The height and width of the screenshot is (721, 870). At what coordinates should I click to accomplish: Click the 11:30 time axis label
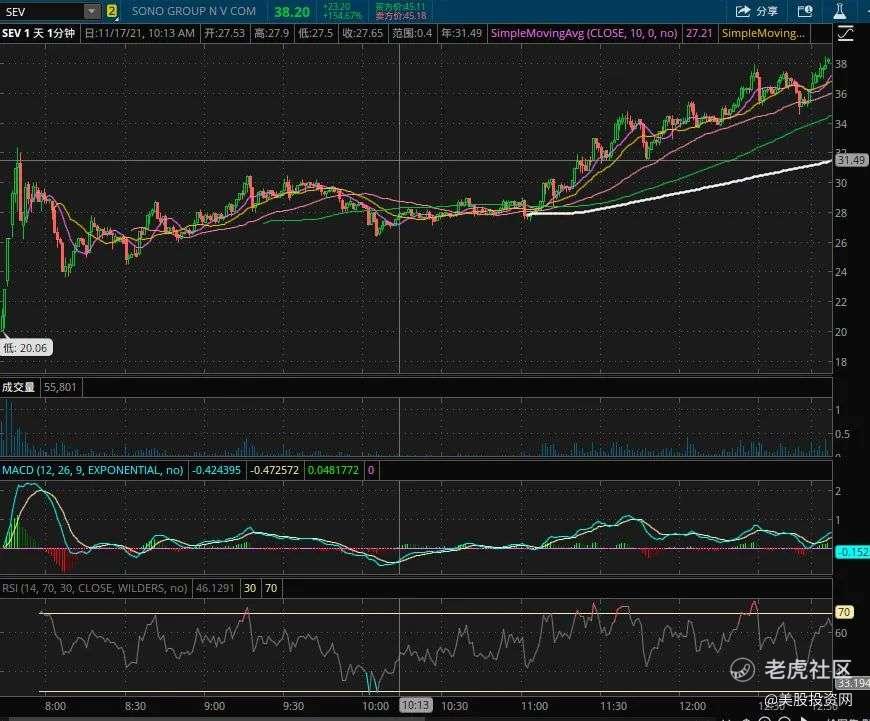click(614, 706)
